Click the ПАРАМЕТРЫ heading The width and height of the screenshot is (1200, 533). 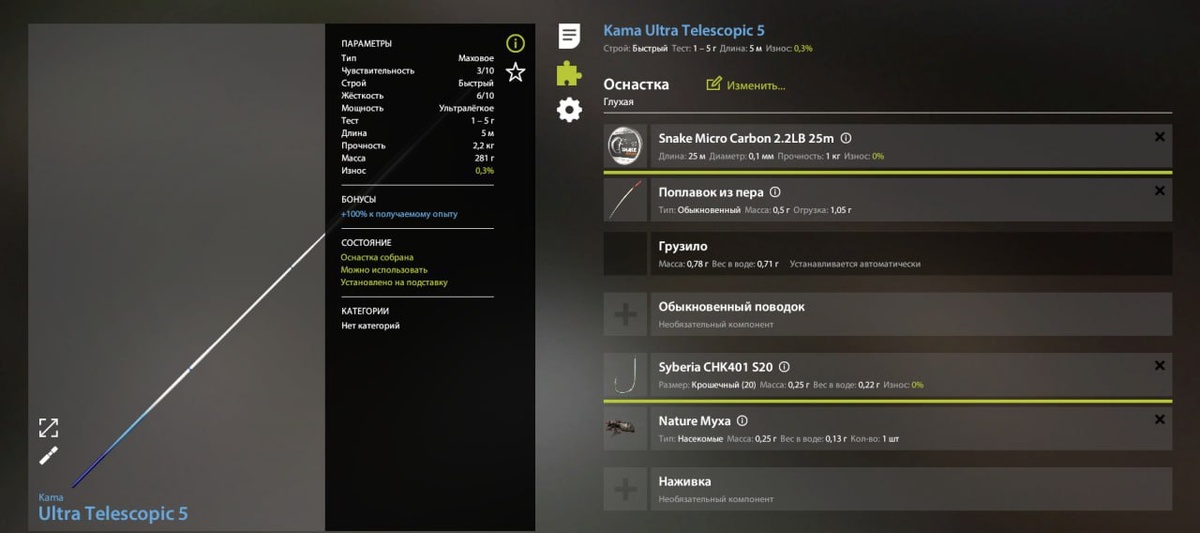[366, 44]
